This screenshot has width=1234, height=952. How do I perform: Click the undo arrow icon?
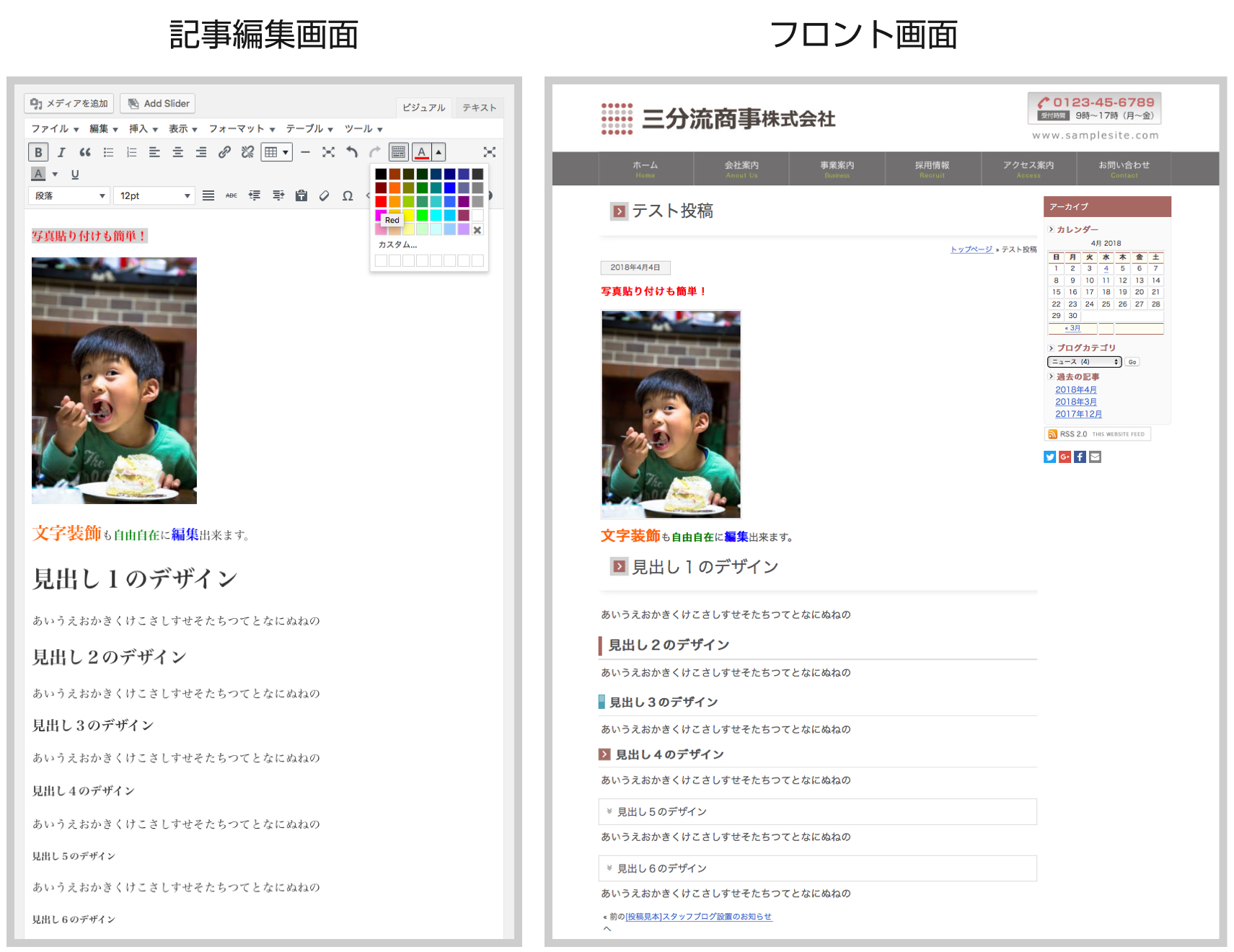(x=352, y=152)
